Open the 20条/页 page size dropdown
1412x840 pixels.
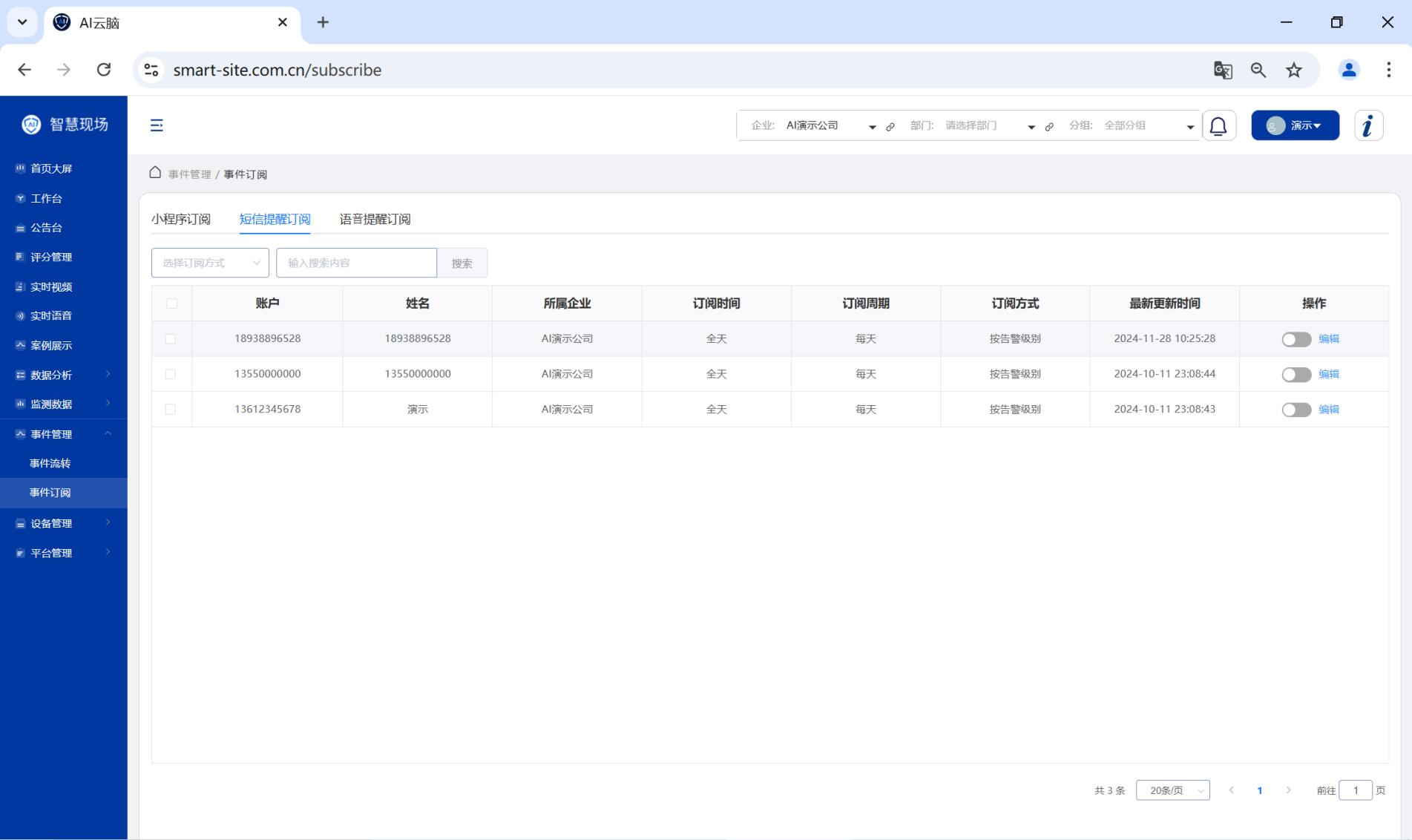(x=1172, y=790)
